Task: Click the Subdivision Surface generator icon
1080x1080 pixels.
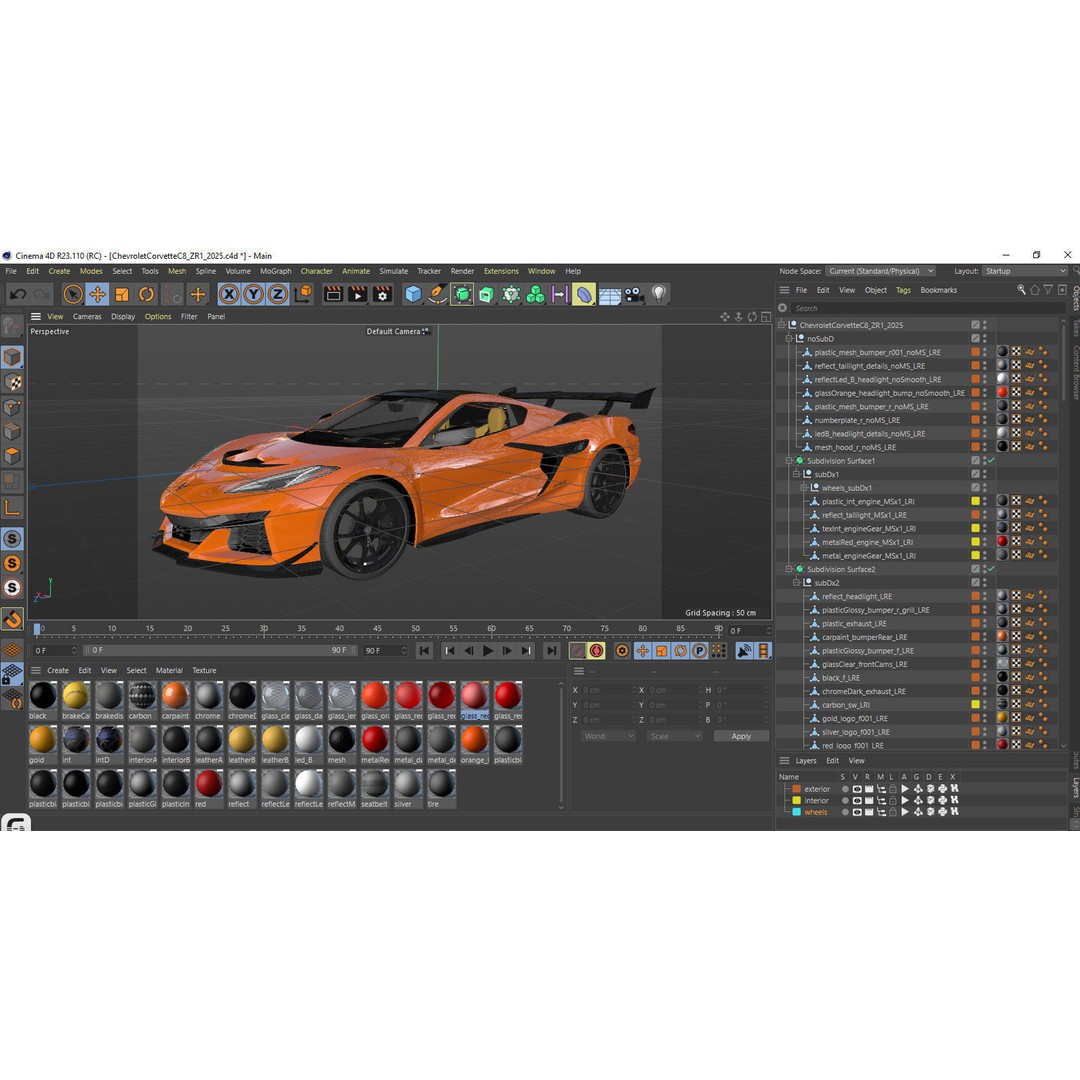Action: click(461, 295)
